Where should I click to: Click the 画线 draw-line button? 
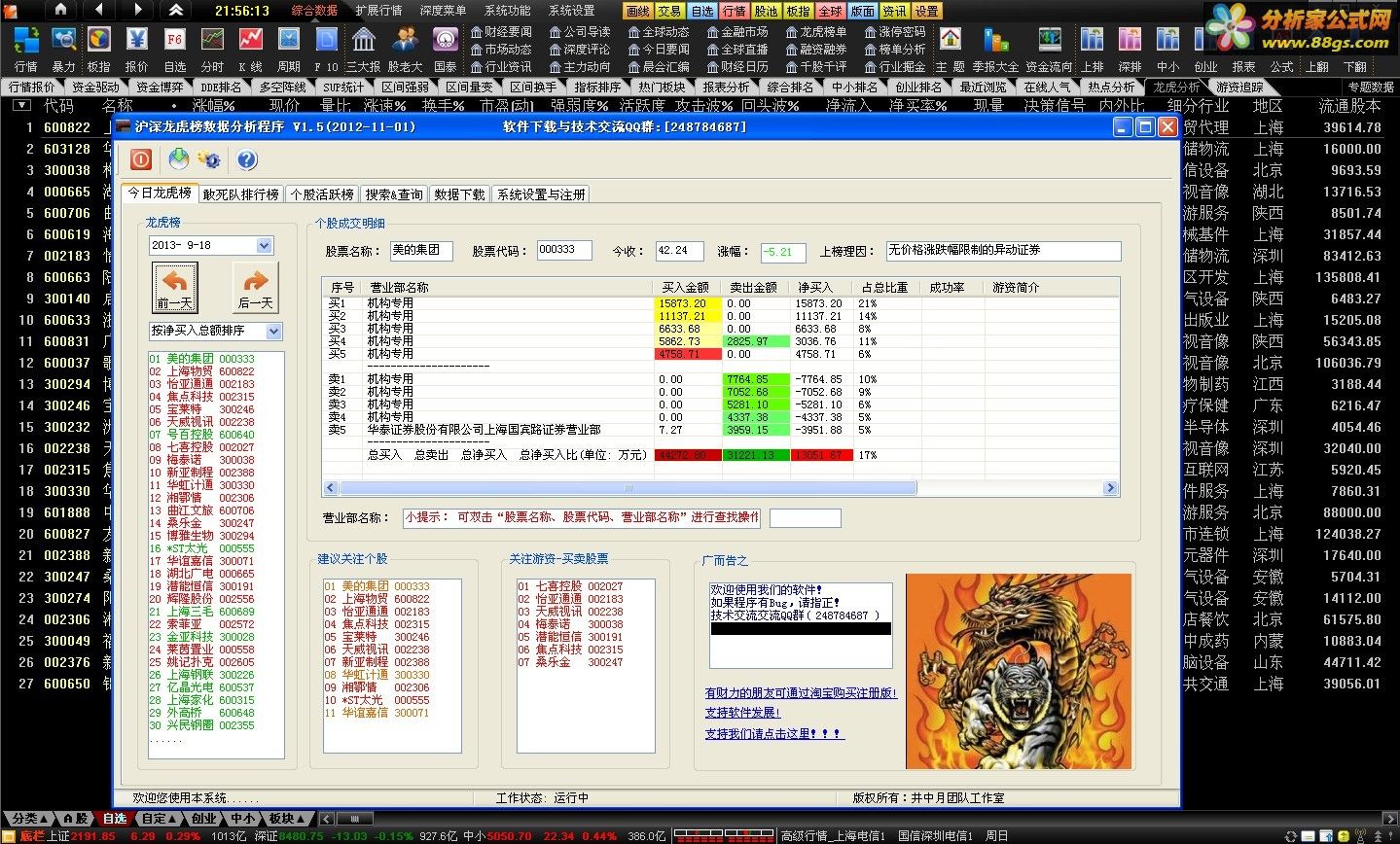click(637, 11)
